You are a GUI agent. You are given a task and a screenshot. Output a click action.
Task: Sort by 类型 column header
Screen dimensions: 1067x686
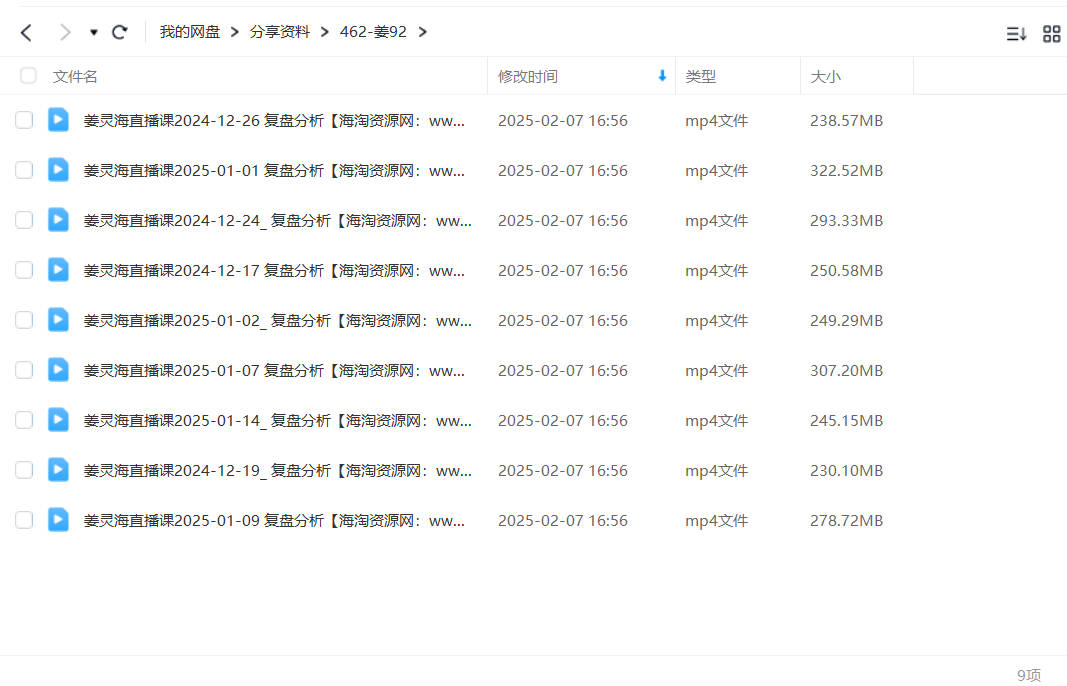(x=700, y=76)
